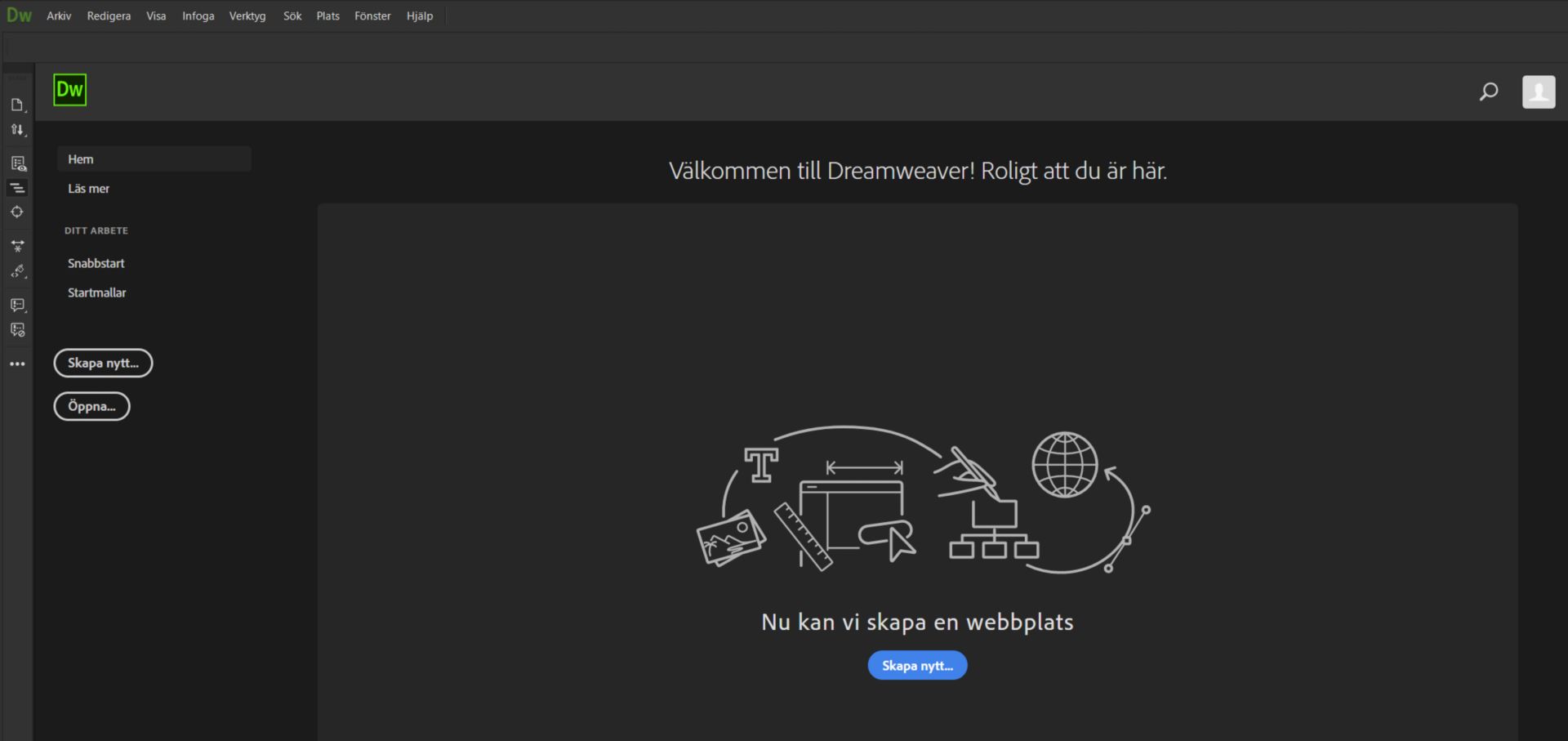Screen dimensions: 1568x741
Task: Open the Redigera menu
Action: pyautogui.click(x=109, y=16)
